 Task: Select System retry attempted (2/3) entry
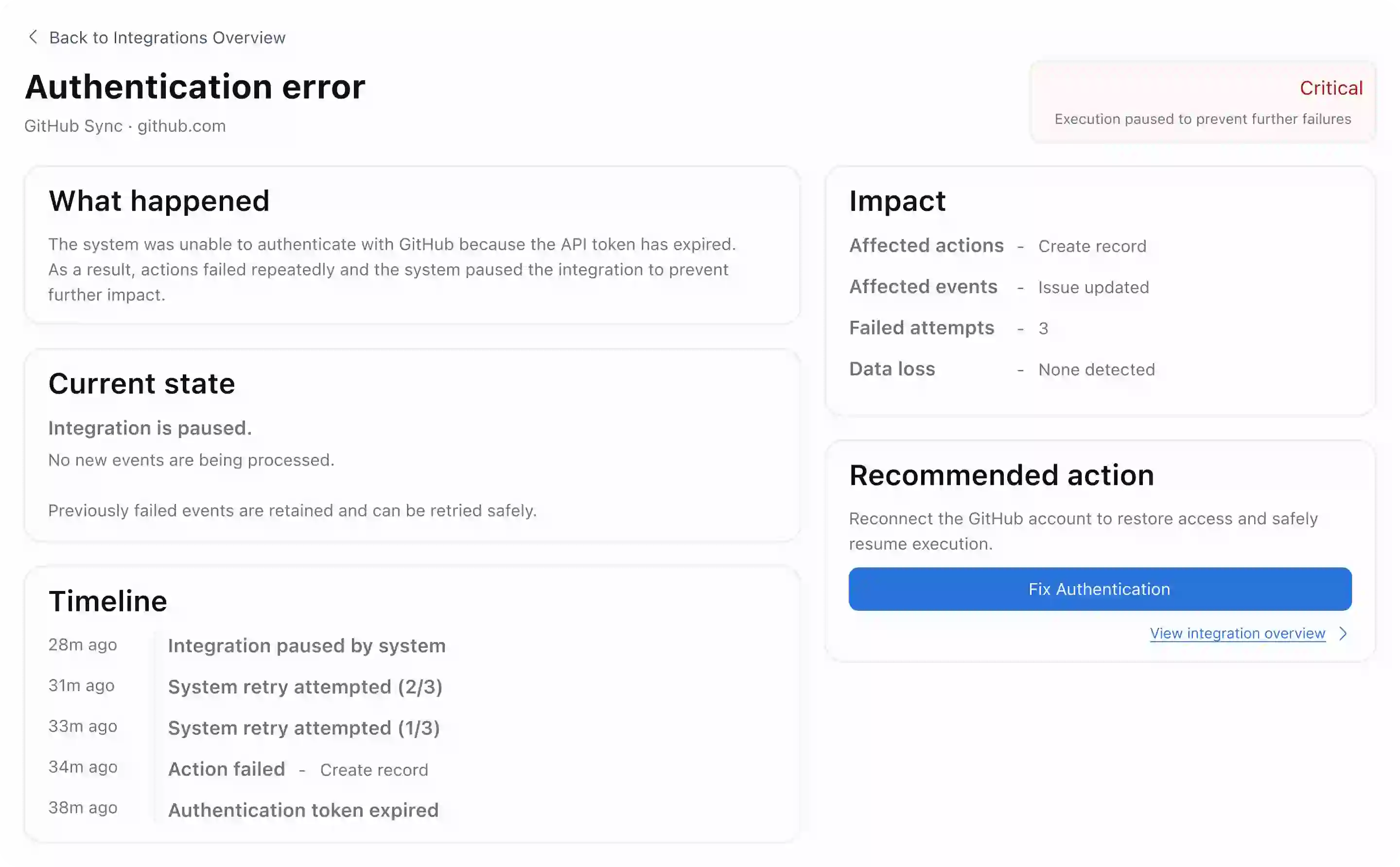pos(305,686)
